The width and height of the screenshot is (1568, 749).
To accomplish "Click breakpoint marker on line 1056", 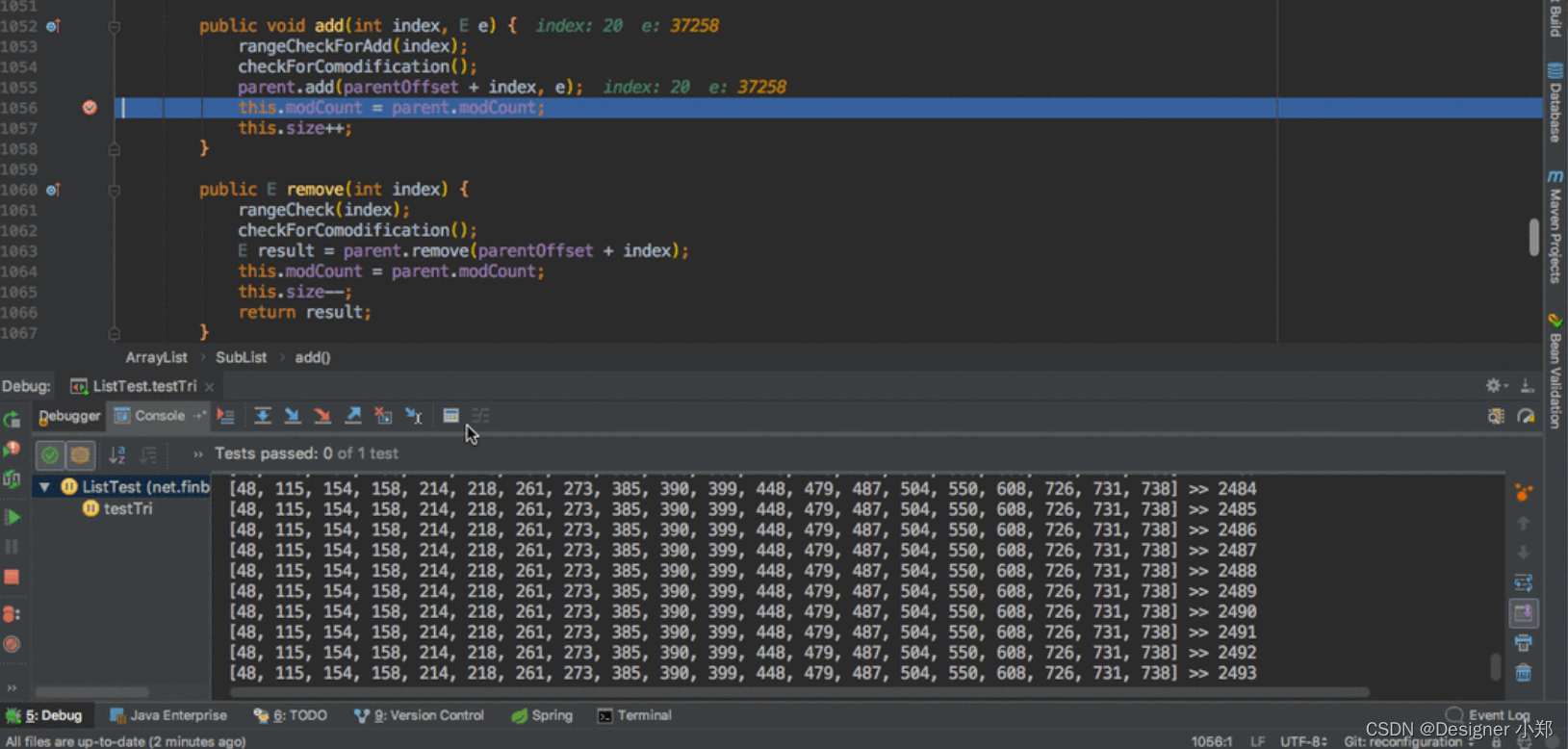I will [x=90, y=107].
